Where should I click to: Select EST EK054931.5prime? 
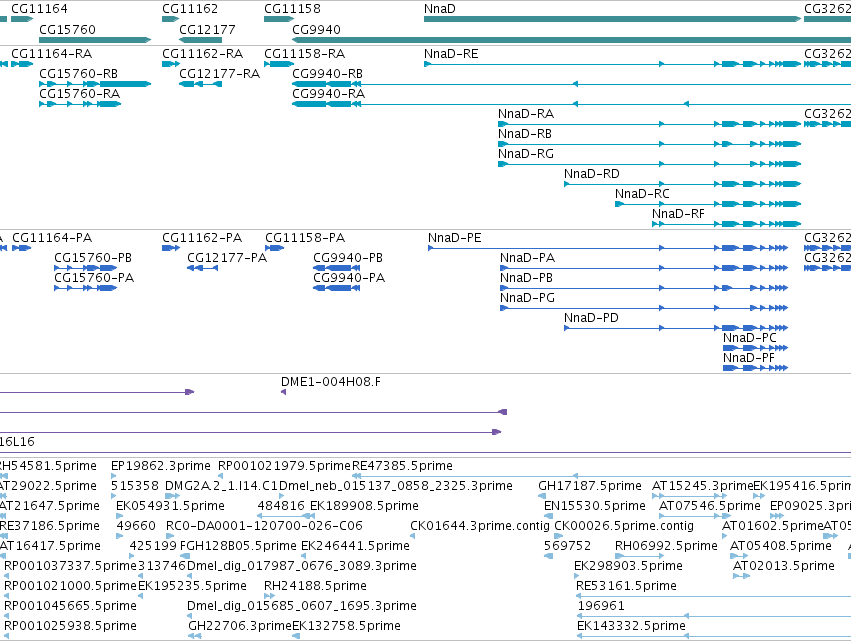pyautogui.click(x=170, y=506)
